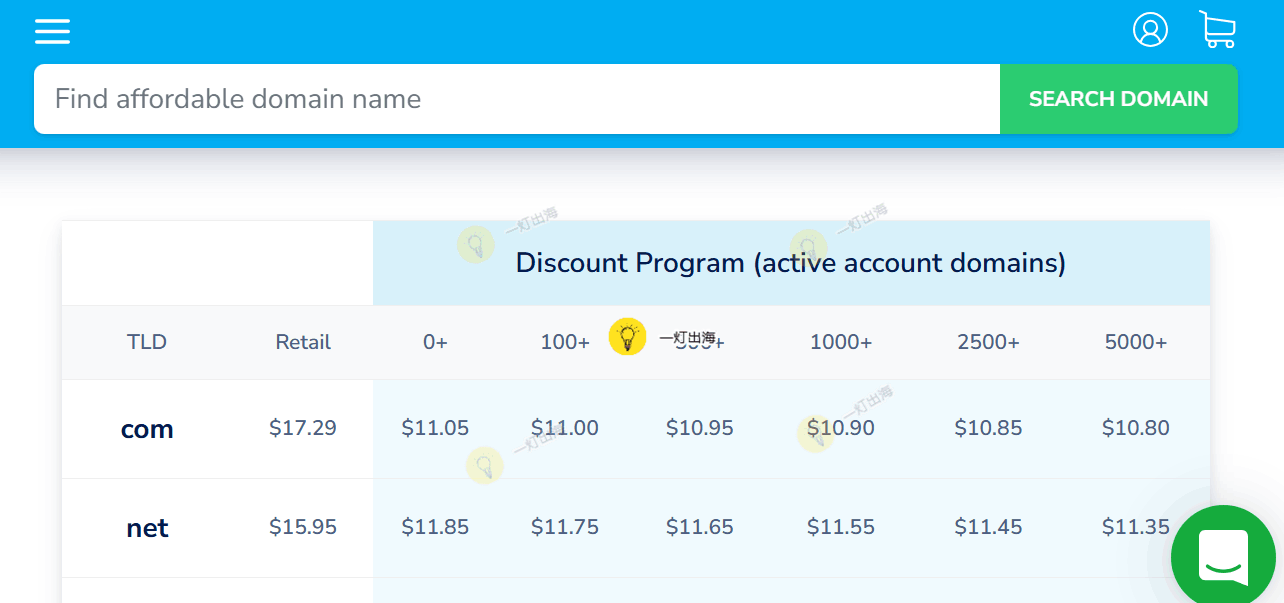This screenshot has width=1284, height=603.
Task: Select the com TLD row label
Action: (147, 429)
